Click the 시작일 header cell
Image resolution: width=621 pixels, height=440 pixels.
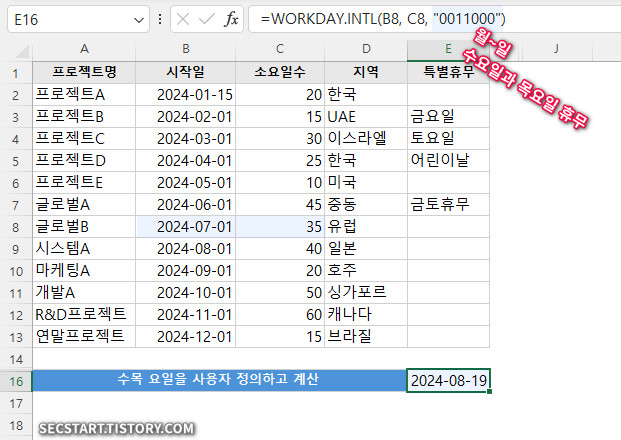coord(186,72)
